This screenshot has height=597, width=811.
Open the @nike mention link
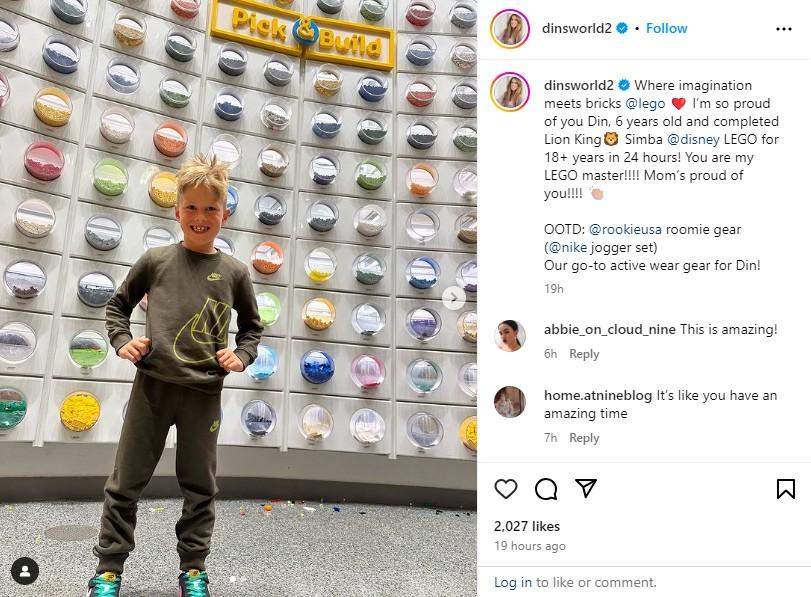567,248
